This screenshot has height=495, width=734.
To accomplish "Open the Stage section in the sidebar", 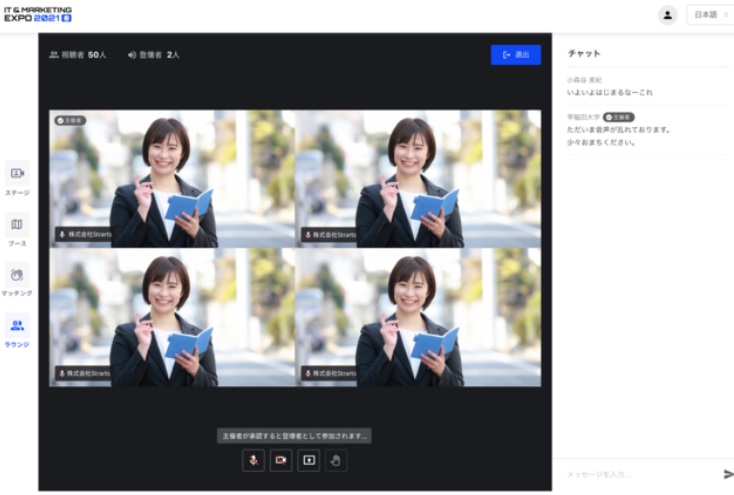I will [x=17, y=178].
